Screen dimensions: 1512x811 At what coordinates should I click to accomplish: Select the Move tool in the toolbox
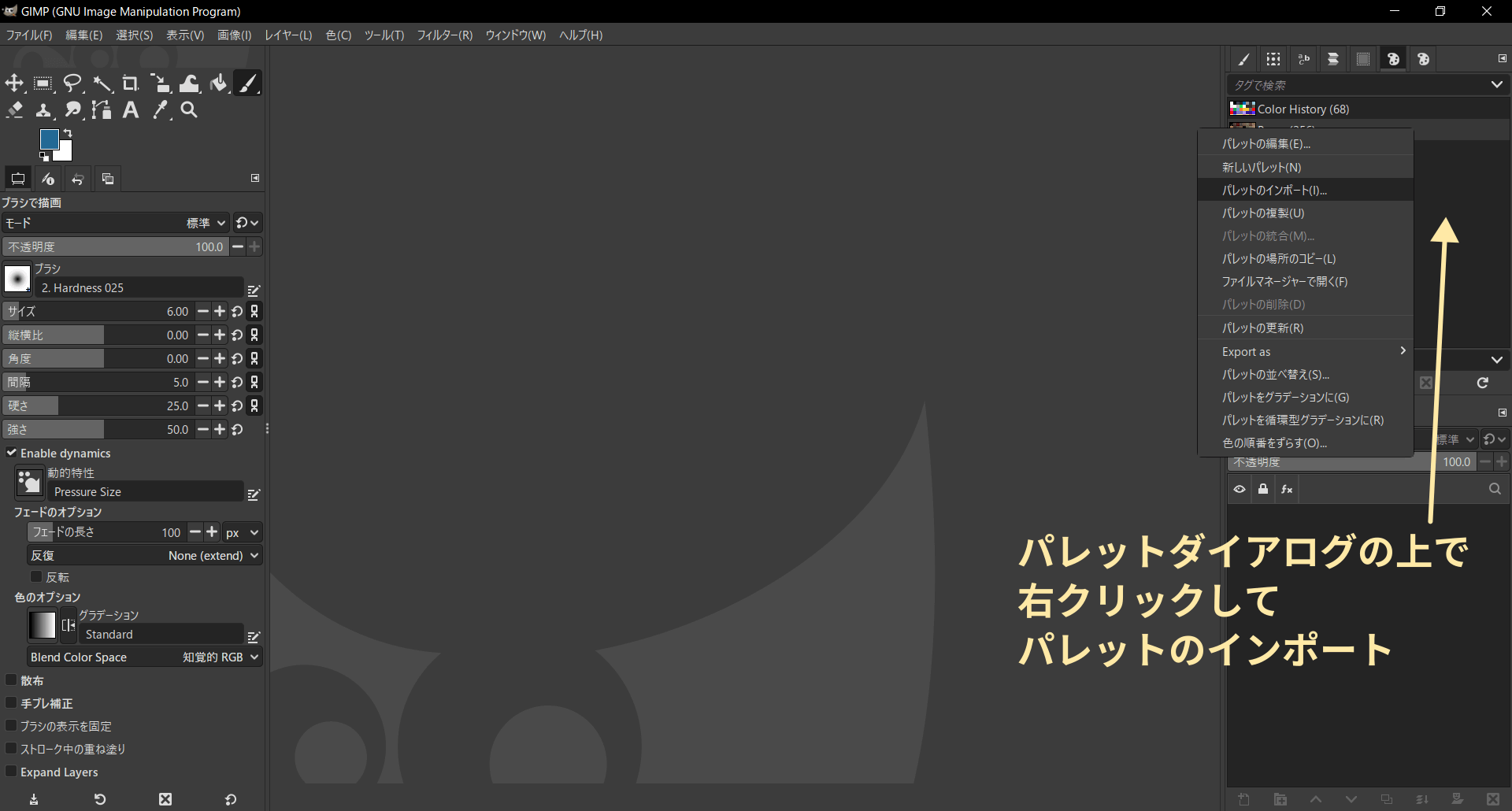[x=14, y=83]
